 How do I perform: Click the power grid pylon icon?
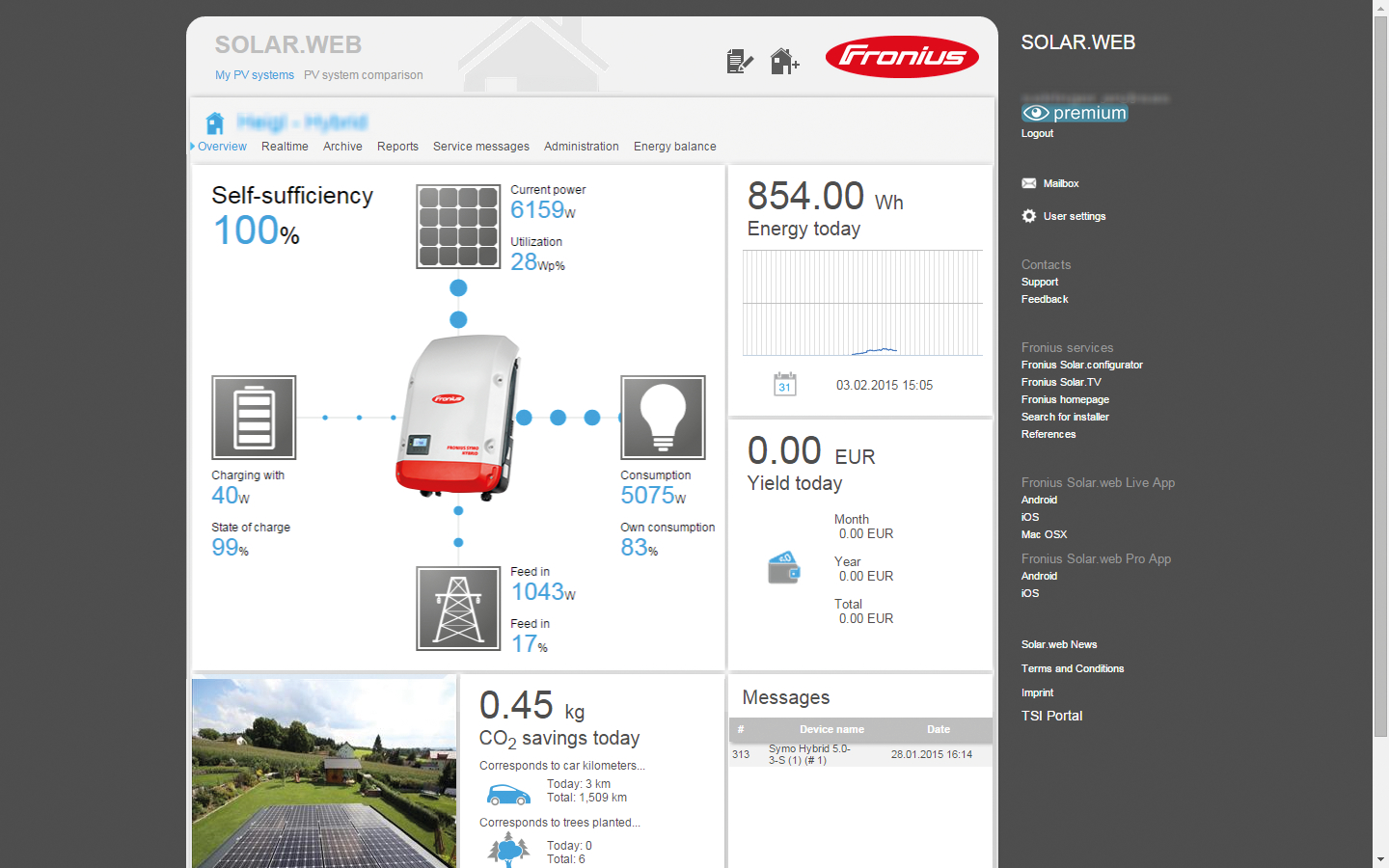pyautogui.click(x=458, y=609)
